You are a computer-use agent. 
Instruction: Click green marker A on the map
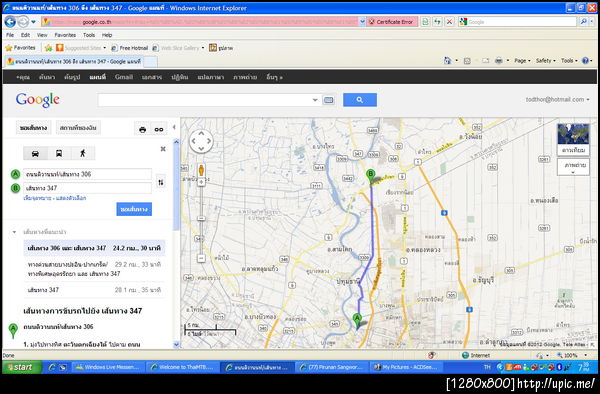click(357, 321)
